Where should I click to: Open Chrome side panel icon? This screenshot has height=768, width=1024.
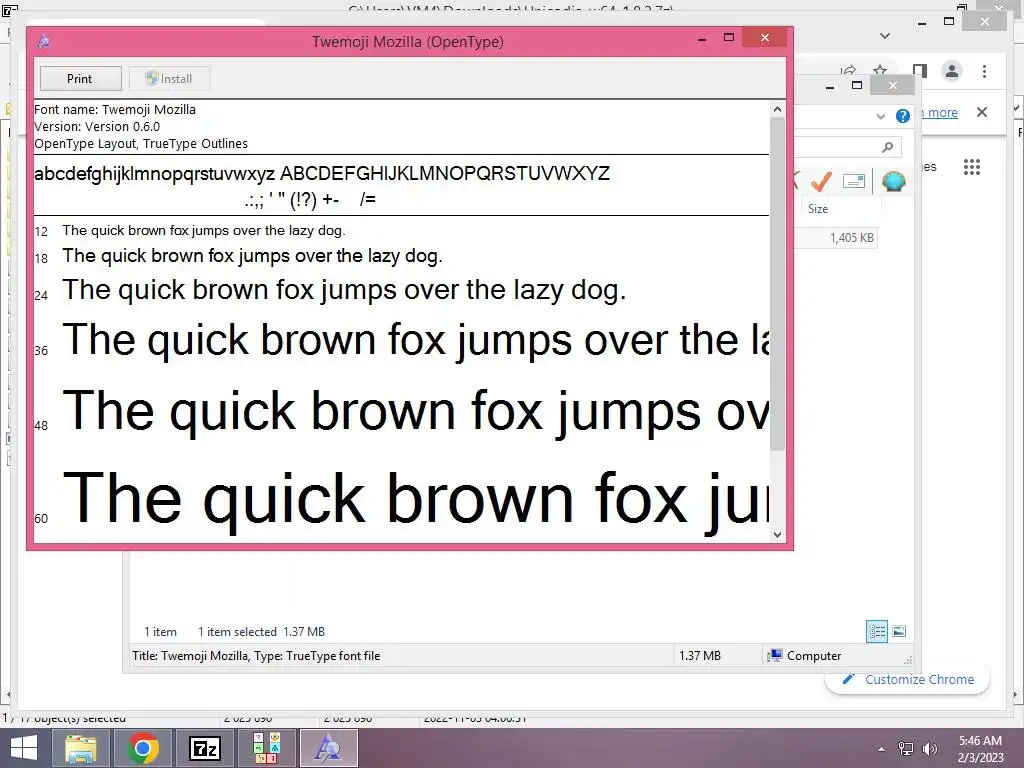920,71
